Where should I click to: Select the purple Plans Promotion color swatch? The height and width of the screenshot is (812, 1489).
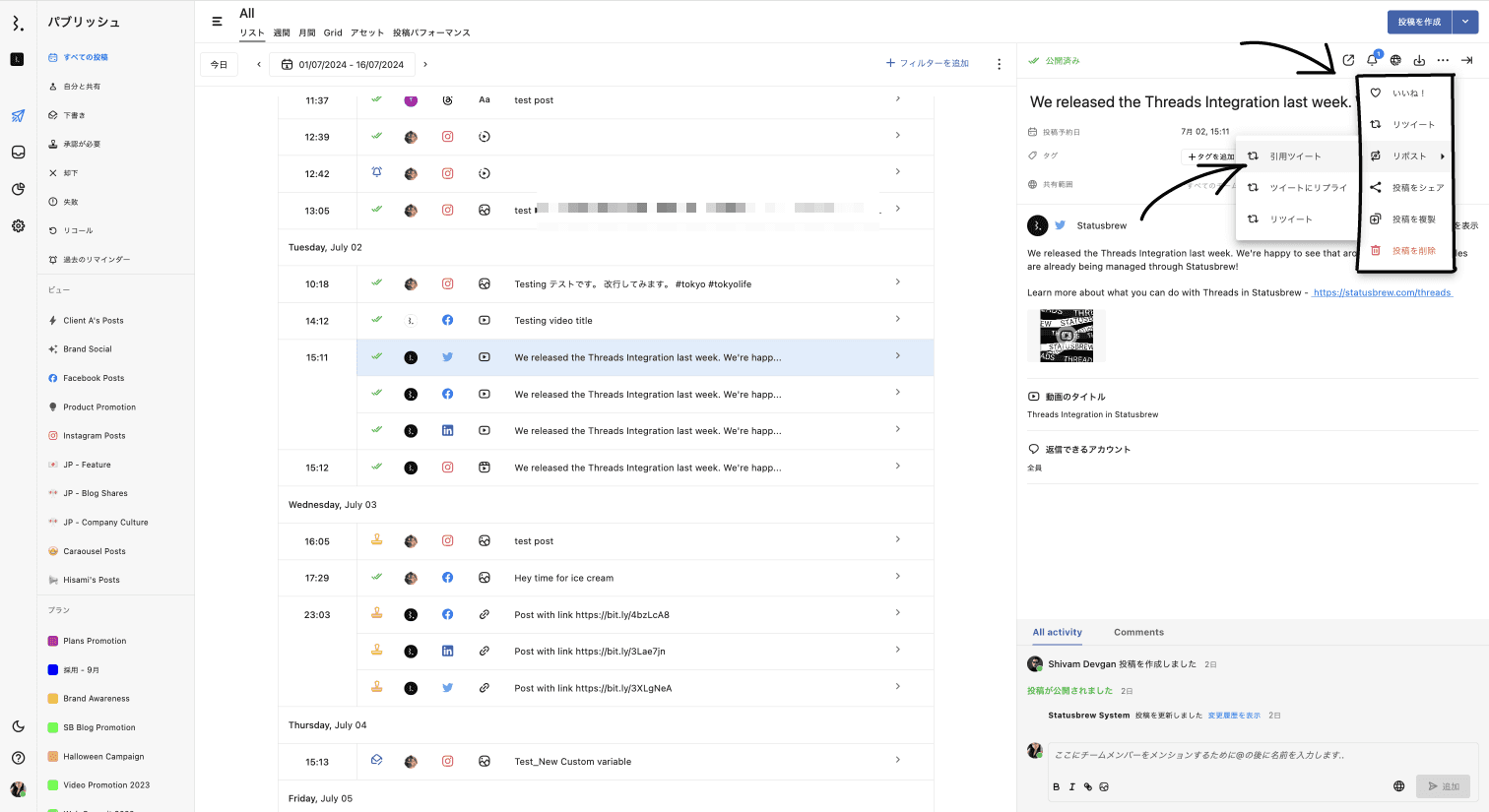(x=53, y=642)
